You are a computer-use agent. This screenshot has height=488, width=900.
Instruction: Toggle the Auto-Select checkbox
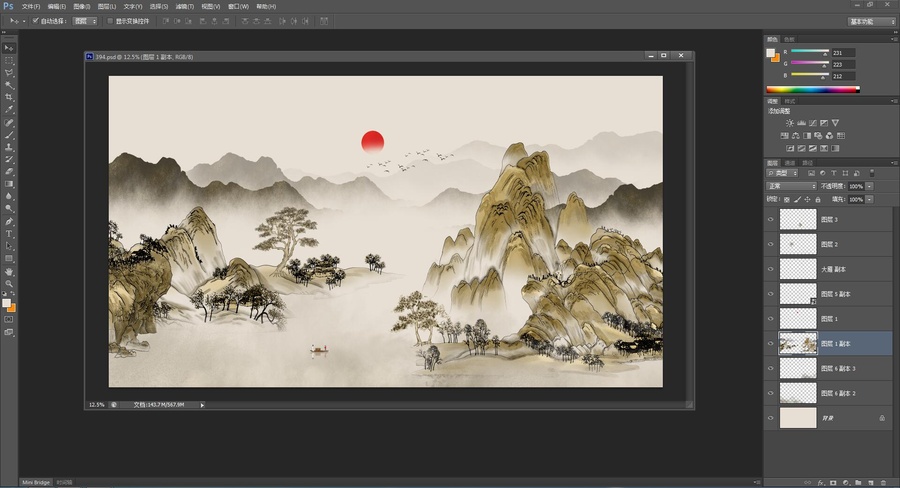click(36, 21)
